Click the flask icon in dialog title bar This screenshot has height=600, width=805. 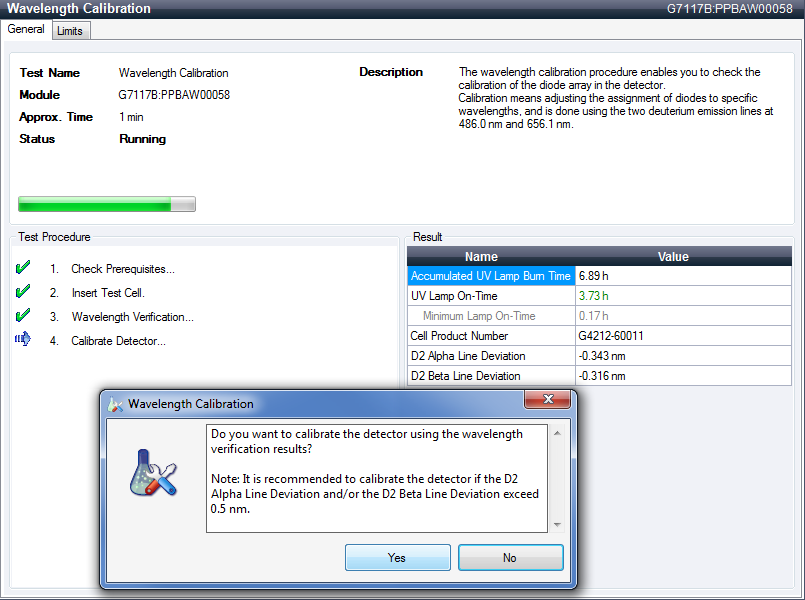pyautogui.click(x=115, y=404)
